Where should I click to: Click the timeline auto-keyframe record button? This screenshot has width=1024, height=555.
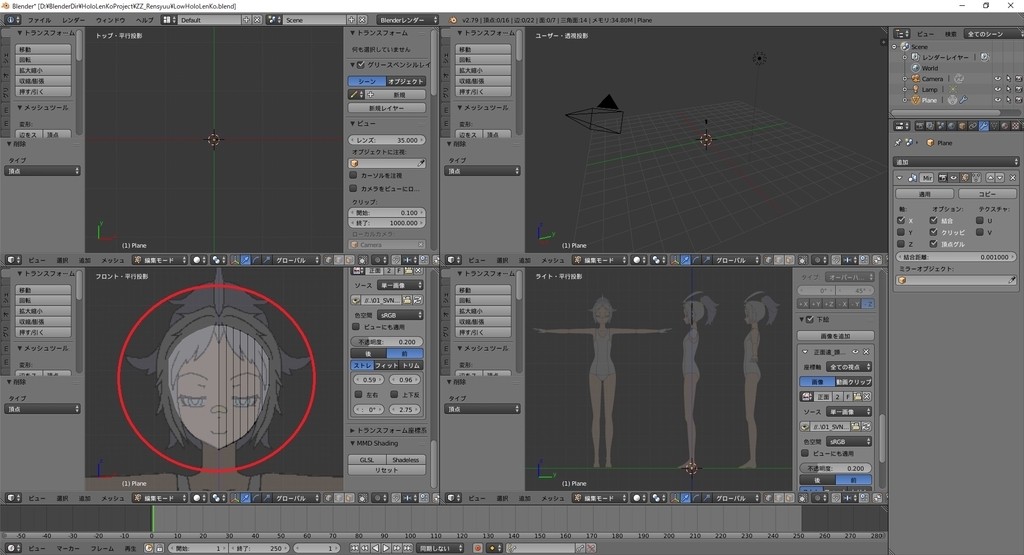click(x=477, y=548)
